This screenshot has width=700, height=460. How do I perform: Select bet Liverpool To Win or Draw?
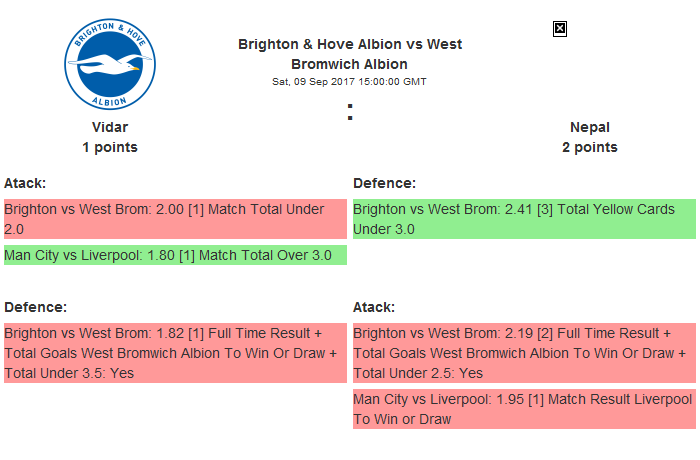(x=524, y=409)
